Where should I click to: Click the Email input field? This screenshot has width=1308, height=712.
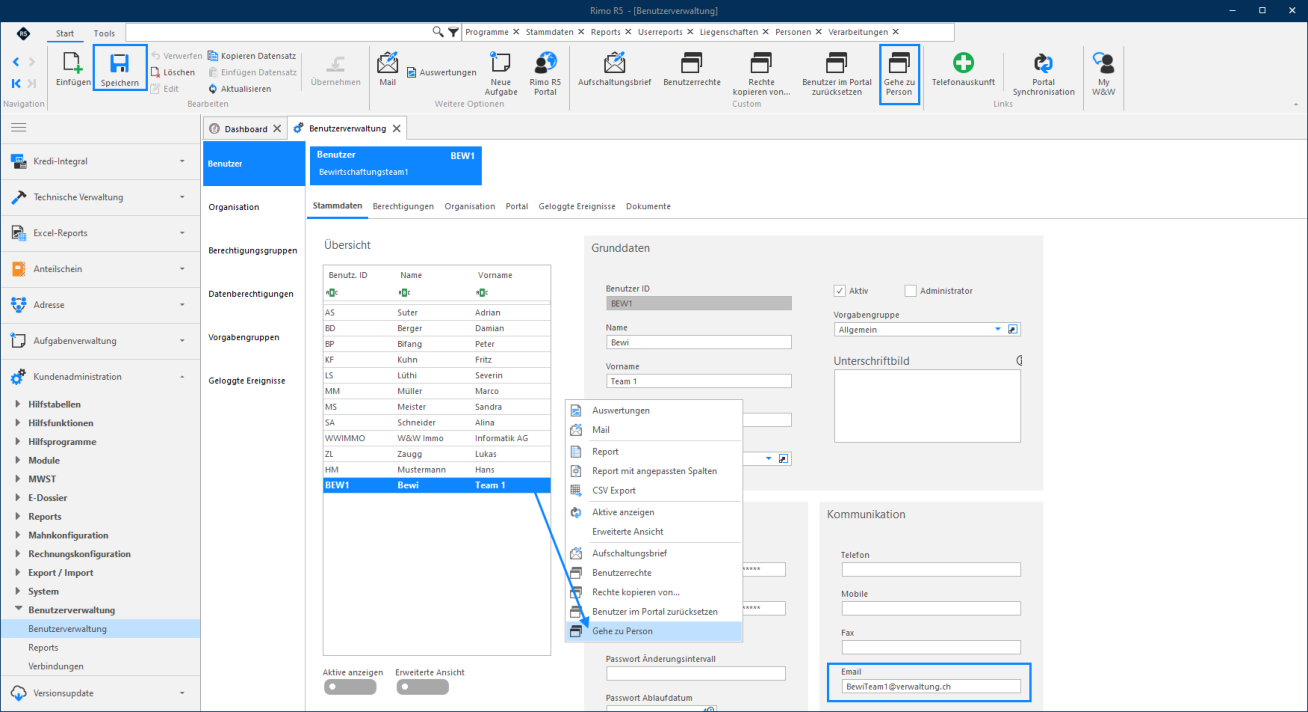tap(931, 687)
